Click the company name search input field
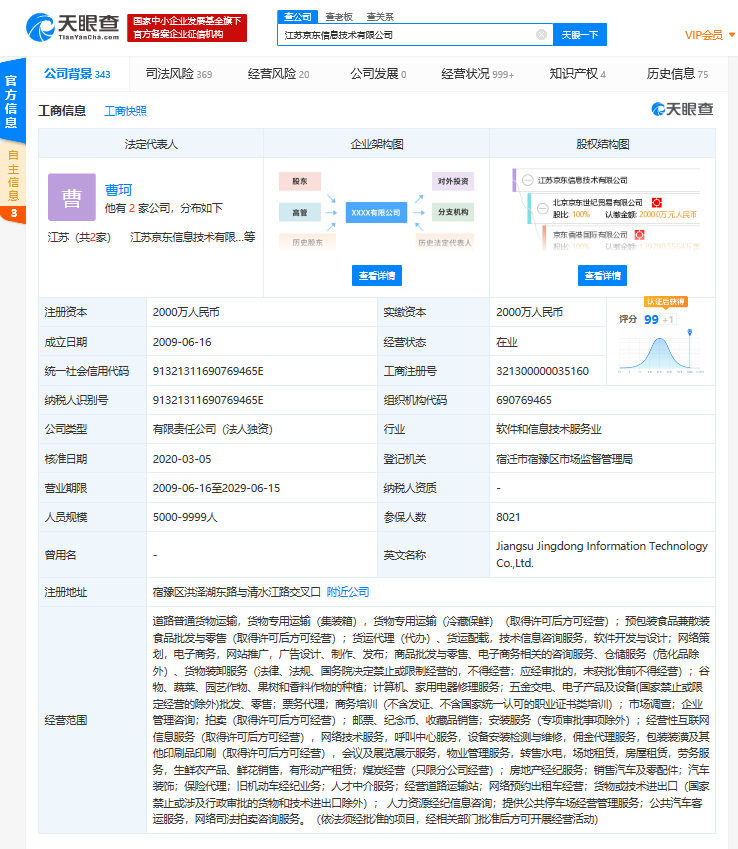The height and width of the screenshot is (849, 738). click(x=406, y=35)
